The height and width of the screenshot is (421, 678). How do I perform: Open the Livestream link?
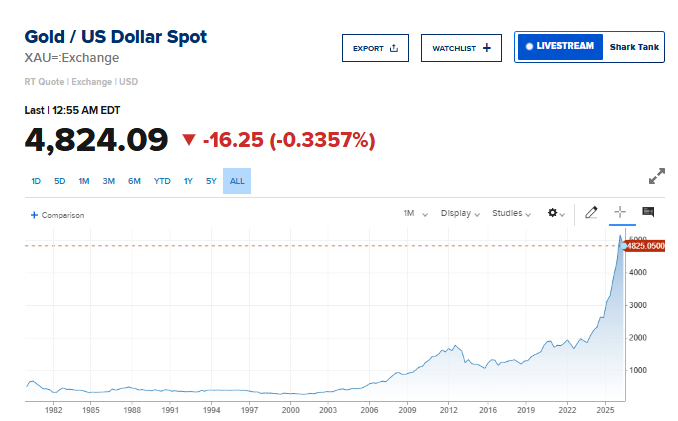click(x=559, y=46)
